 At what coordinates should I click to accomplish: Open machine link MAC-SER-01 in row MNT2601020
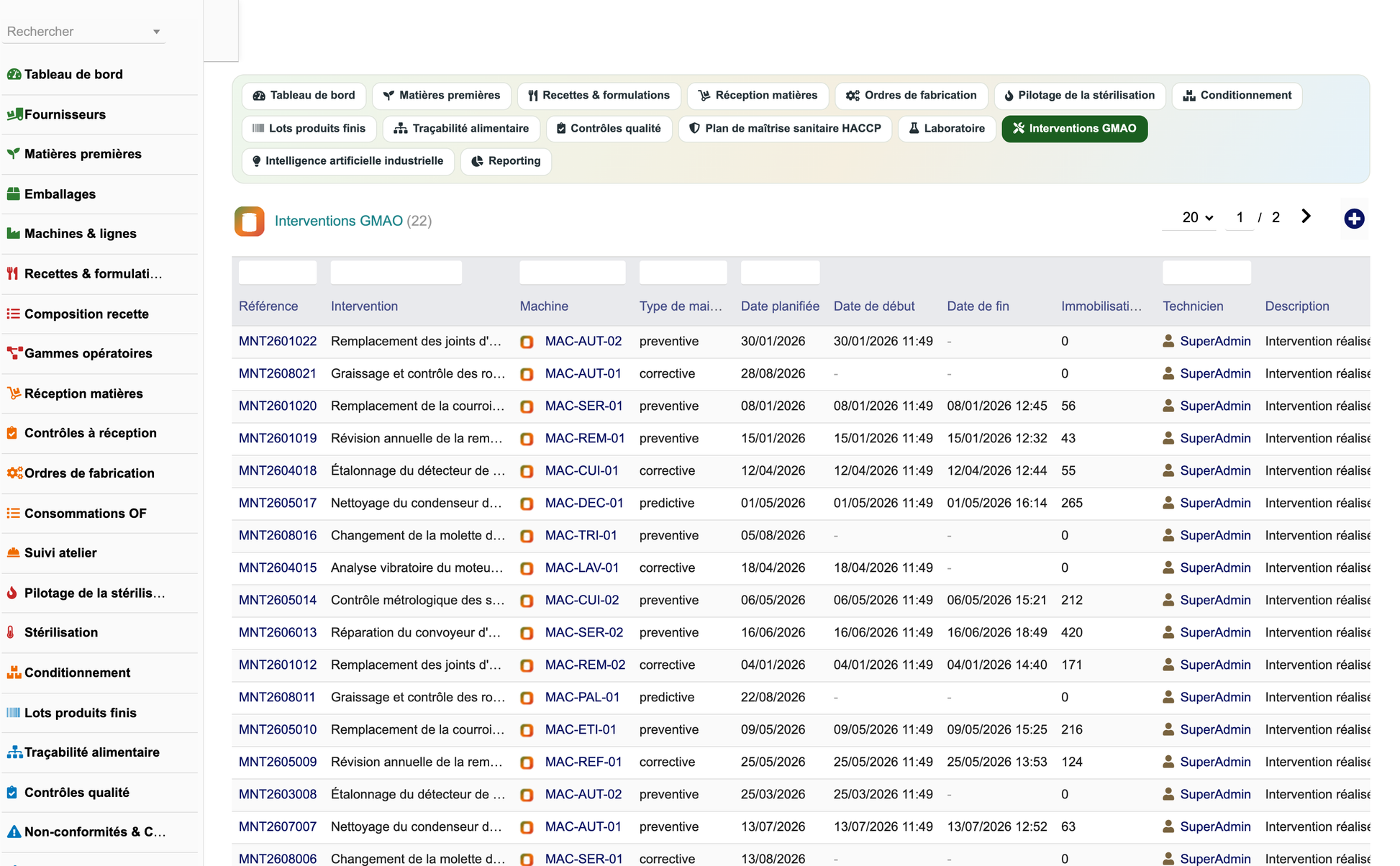click(x=584, y=406)
